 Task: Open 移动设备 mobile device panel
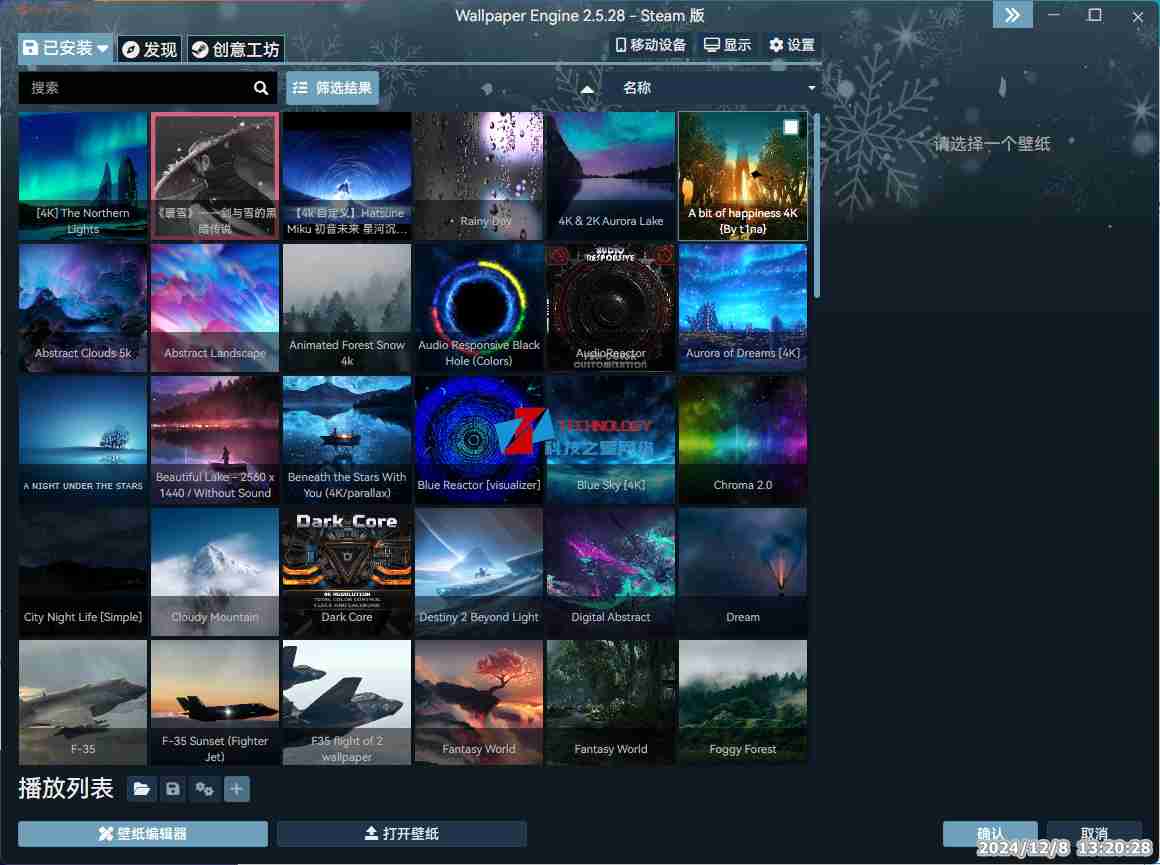pyautogui.click(x=651, y=45)
